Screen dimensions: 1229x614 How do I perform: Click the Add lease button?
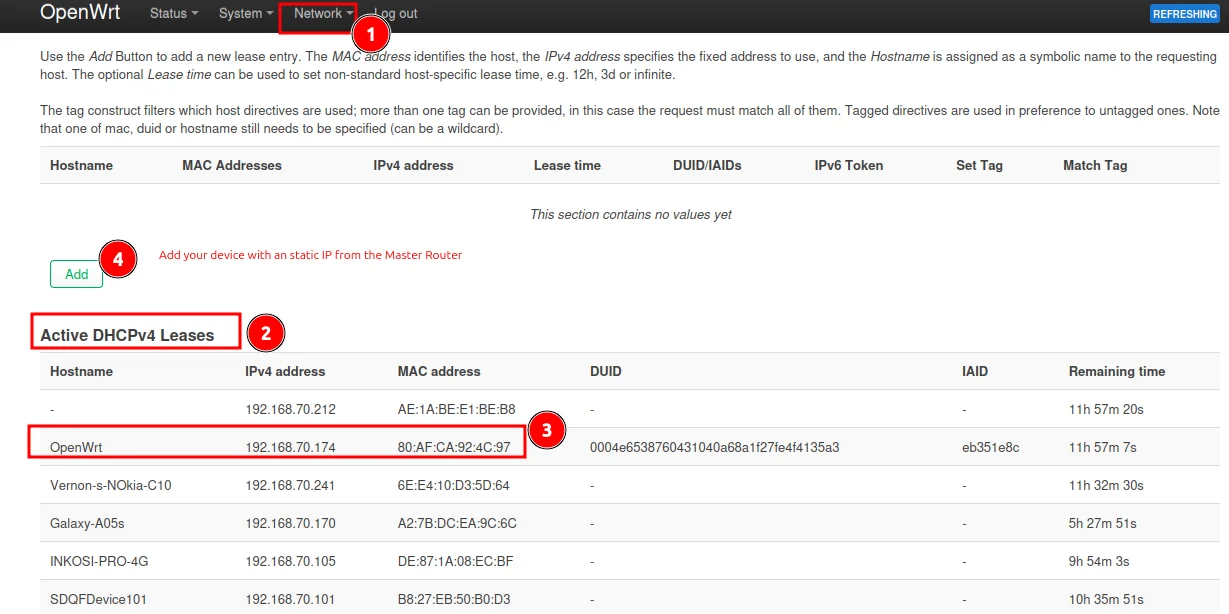click(x=76, y=274)
